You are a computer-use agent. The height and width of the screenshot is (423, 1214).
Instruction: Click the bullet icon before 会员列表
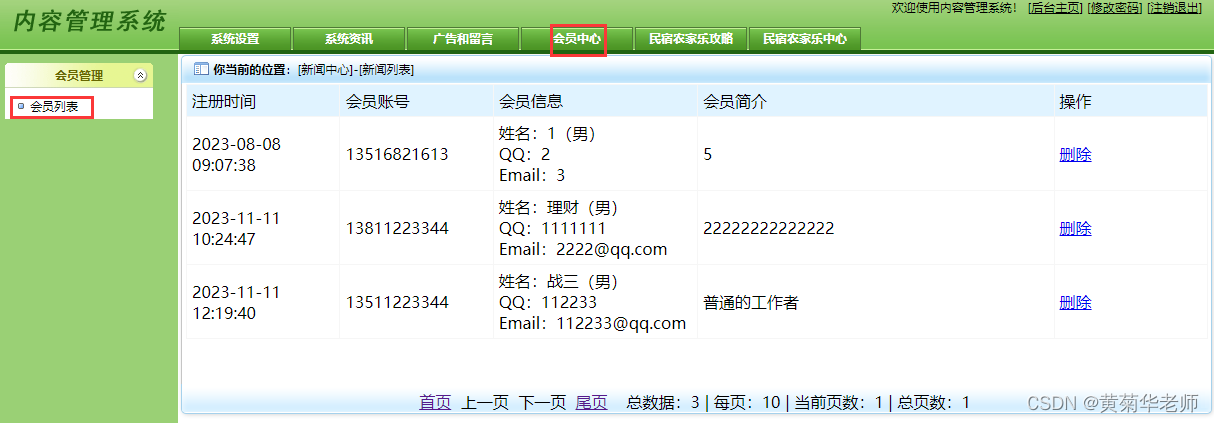pyautogui.click(x=21, y=105)
